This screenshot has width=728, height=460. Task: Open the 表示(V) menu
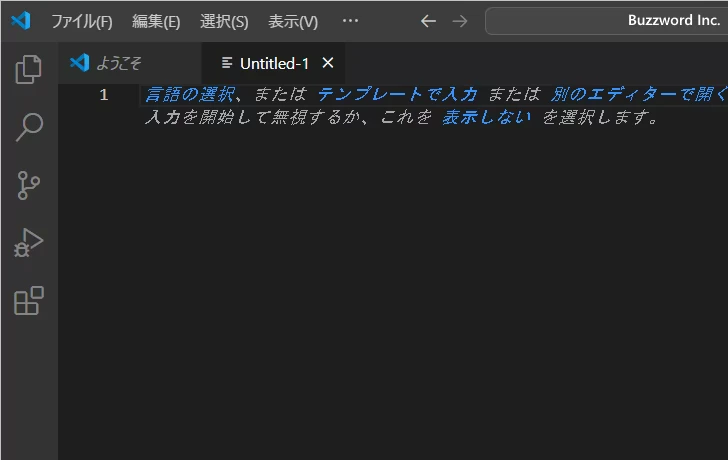pyautogui.click(x=293, y=21)
